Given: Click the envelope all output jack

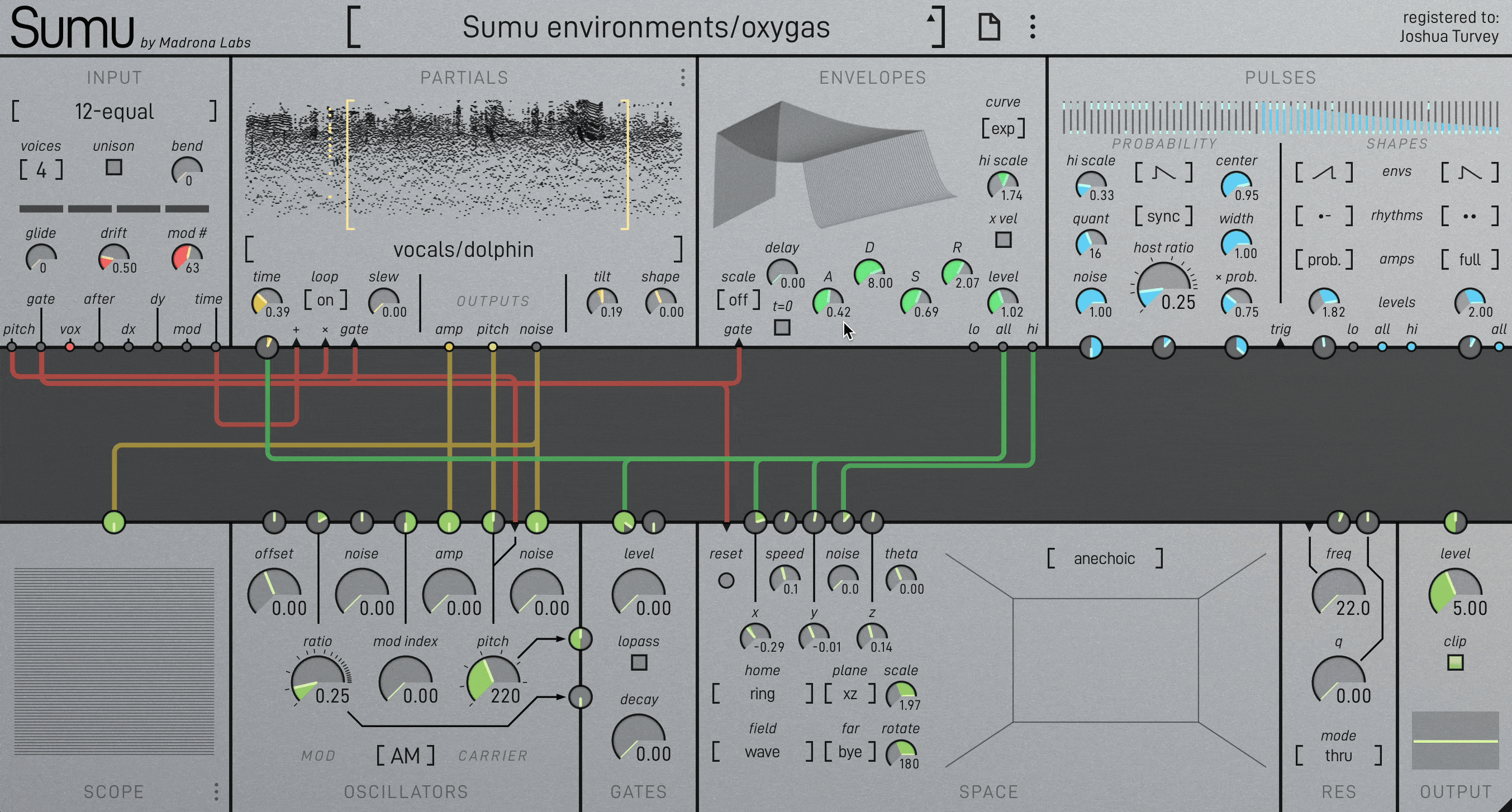Looking at the screenshot, I should tap(1003, 347).
